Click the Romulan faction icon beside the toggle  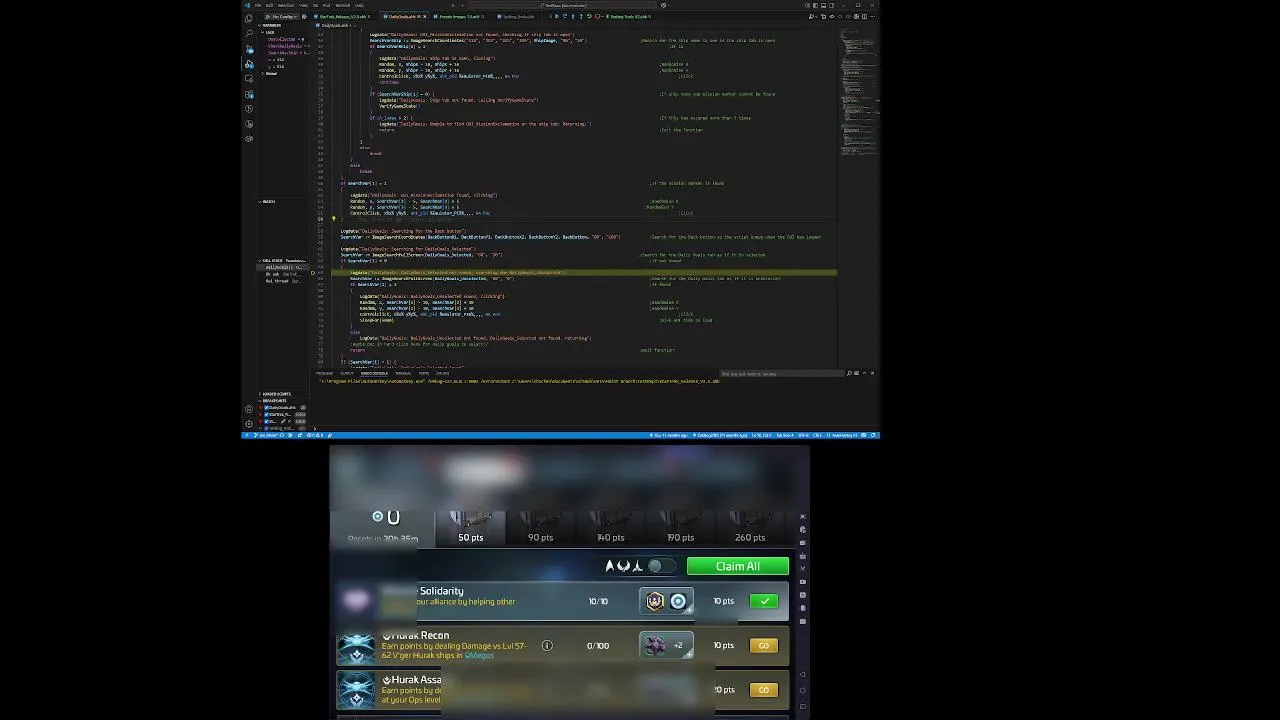tap(623, 566)
